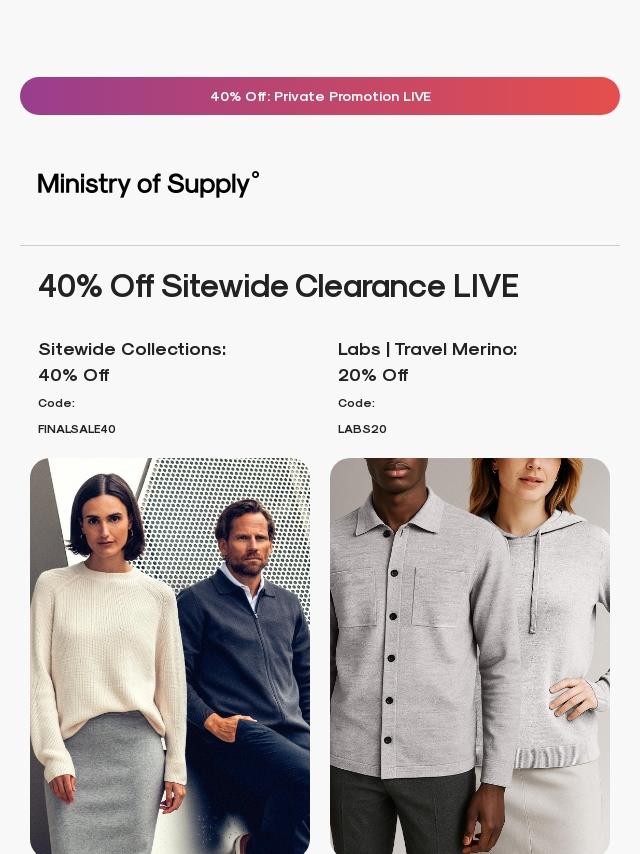Open the Labs | Travel Merino heading
Viewport: 640px width, 854px height.
click(x=428, y=349)
